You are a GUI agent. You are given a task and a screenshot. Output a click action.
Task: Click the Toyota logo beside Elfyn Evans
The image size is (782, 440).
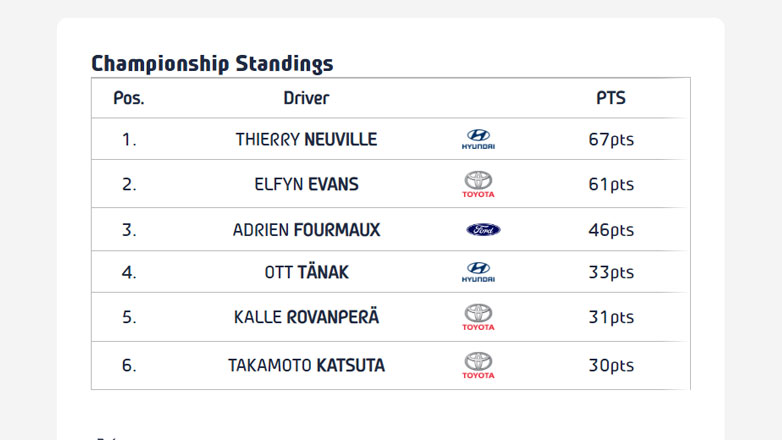(478, 184)
